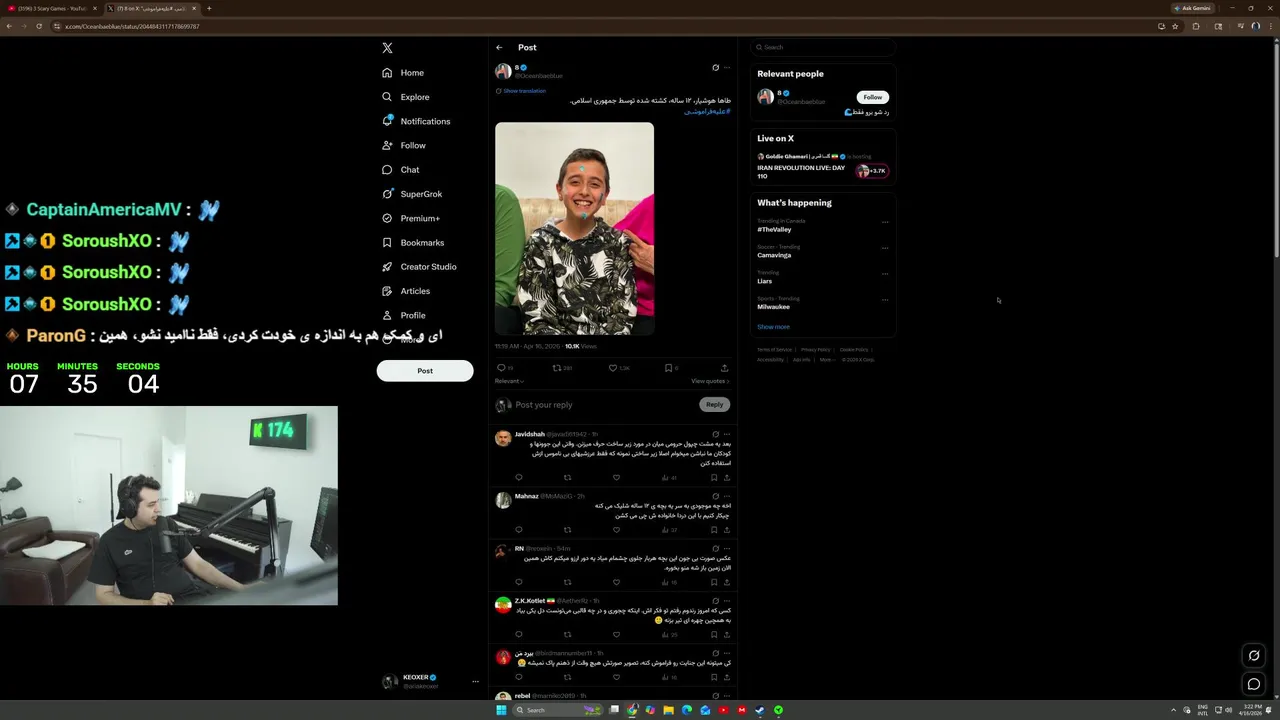Open SuperGrok in the sidebar
Screen dimensions: 1280x720
(x=412, y=194)
